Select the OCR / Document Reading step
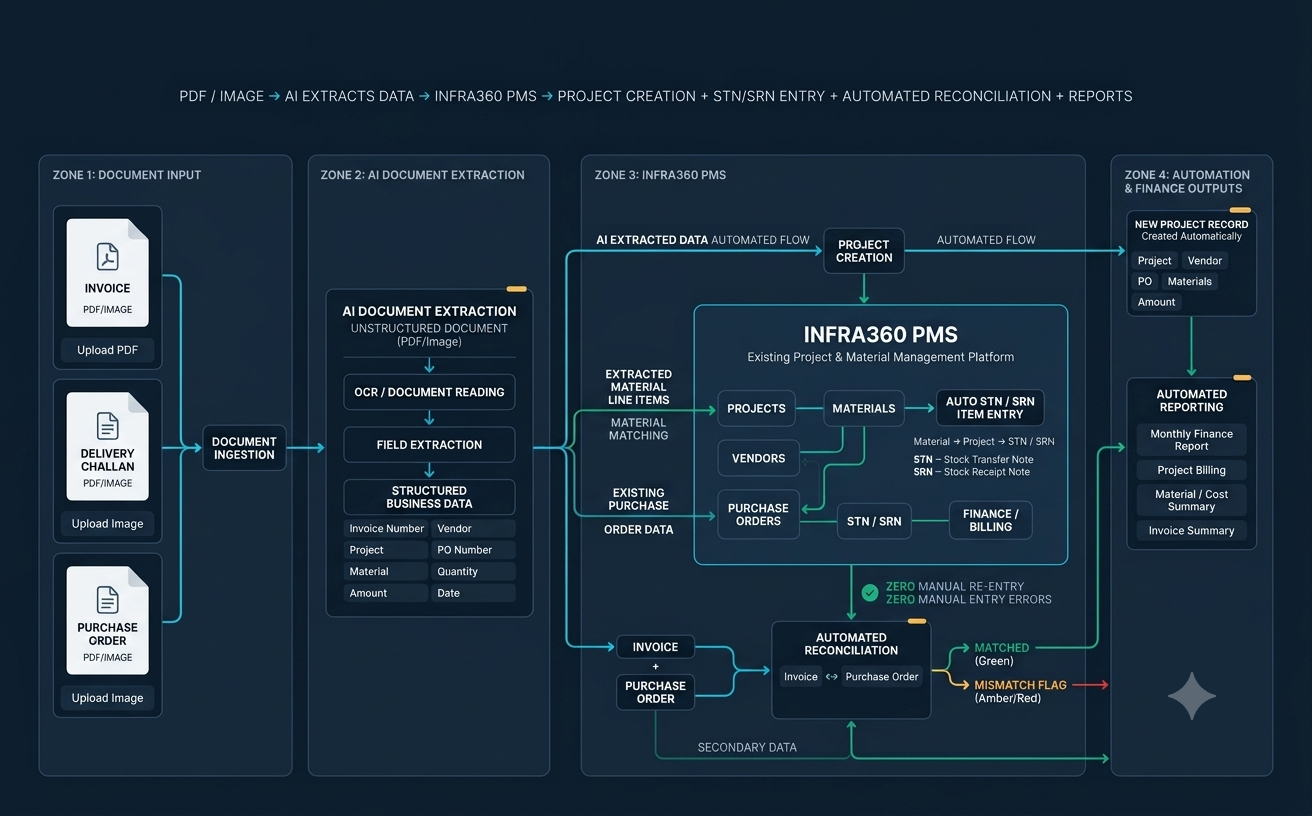This screenshot has width=1312, height=816. coord(429,392)
